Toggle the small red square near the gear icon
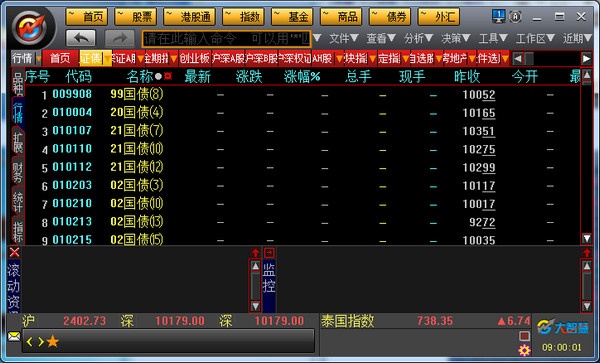600x363 pixels. click(x=524, y=336)
